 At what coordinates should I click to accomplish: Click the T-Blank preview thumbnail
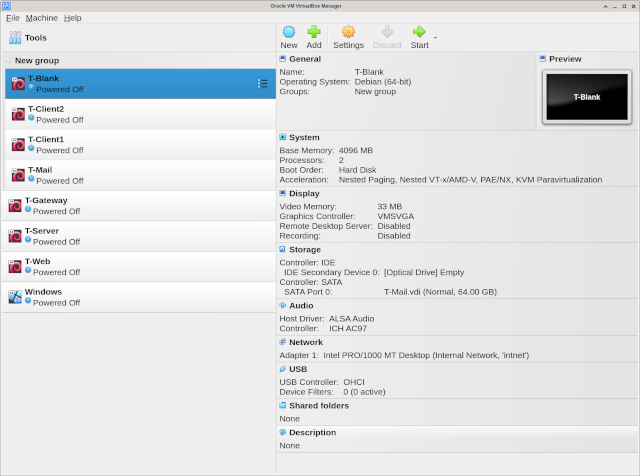point(587,97)
